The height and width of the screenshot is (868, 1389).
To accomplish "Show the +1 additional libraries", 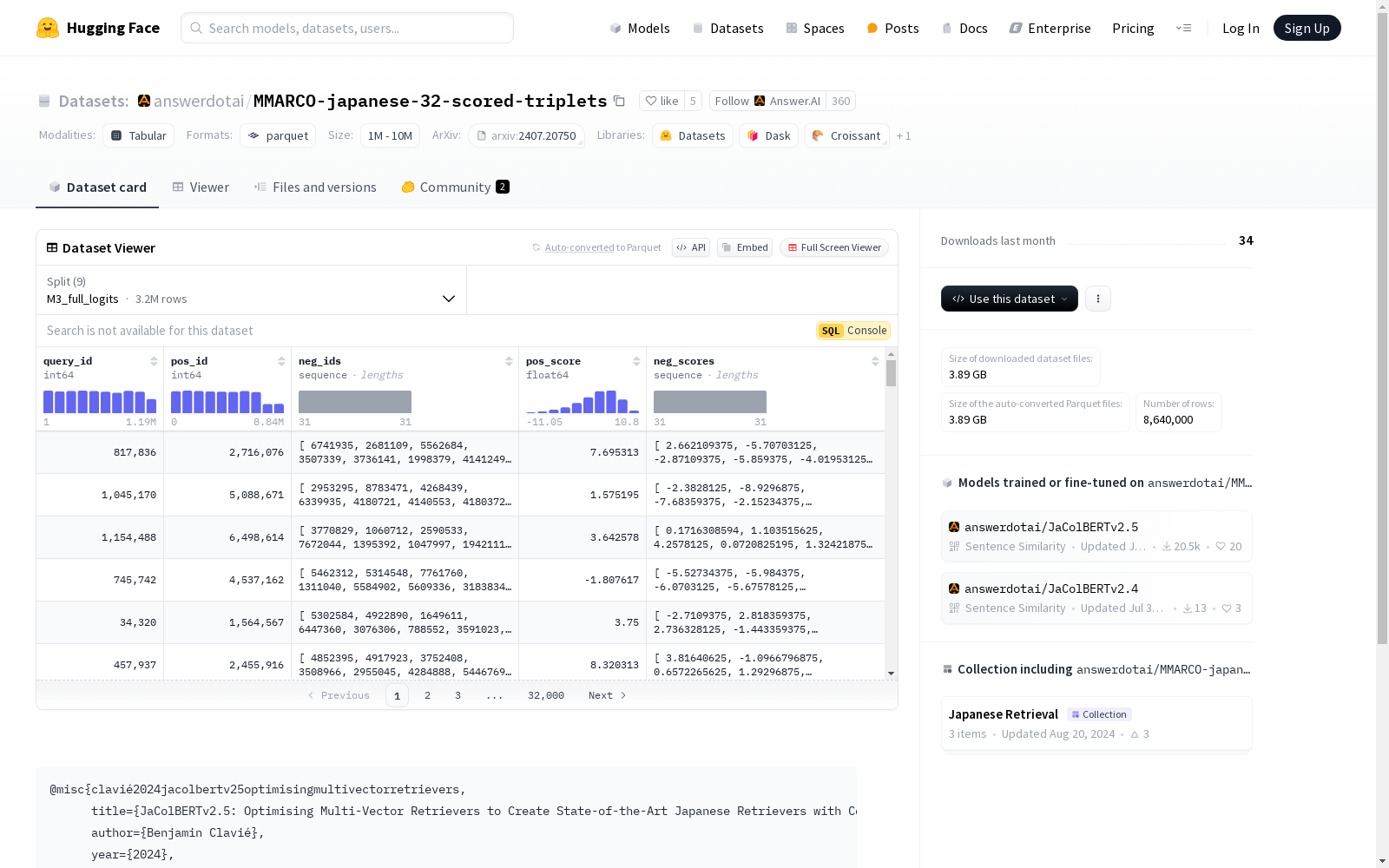I will 904,135.
